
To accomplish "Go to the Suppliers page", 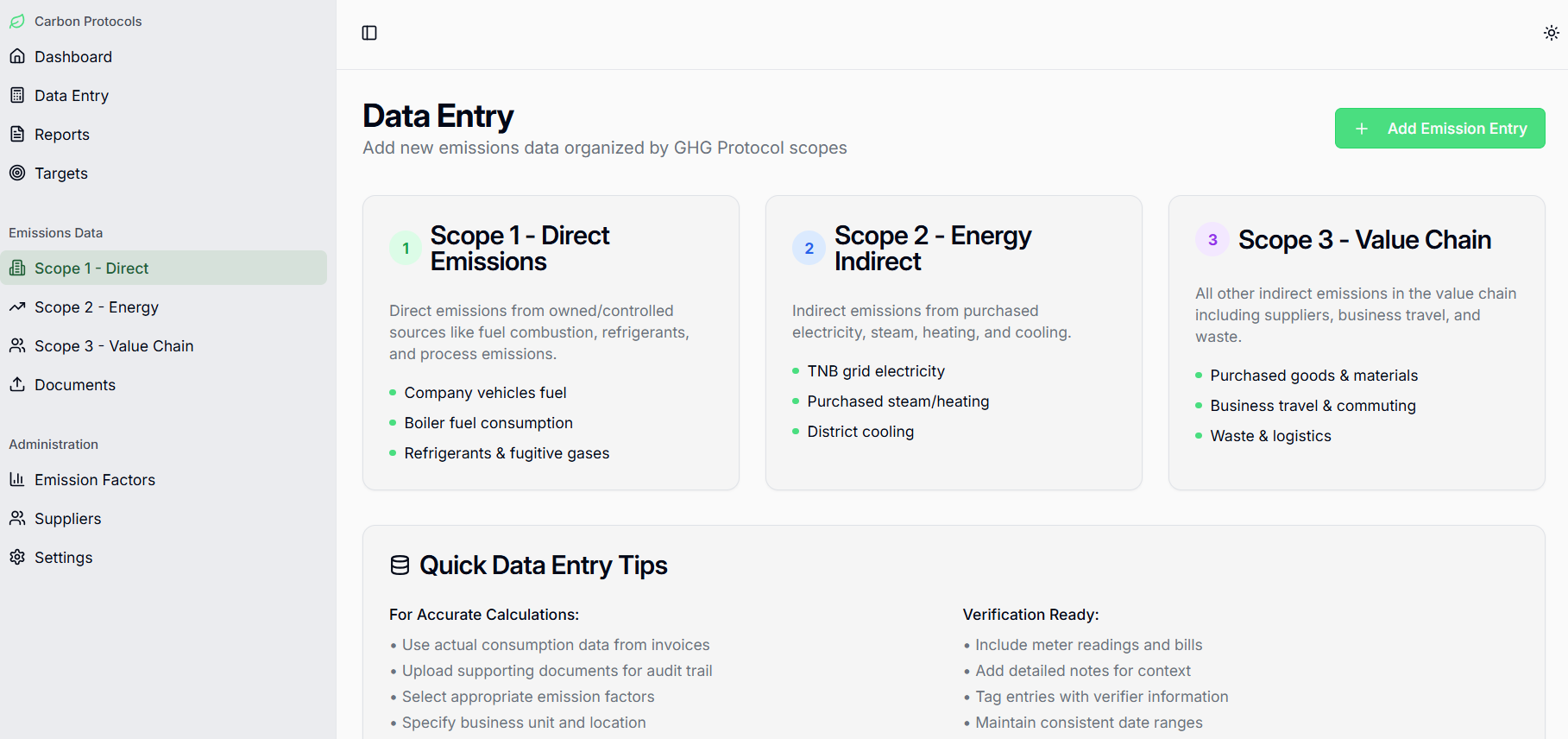I will (x=67, y=519).
